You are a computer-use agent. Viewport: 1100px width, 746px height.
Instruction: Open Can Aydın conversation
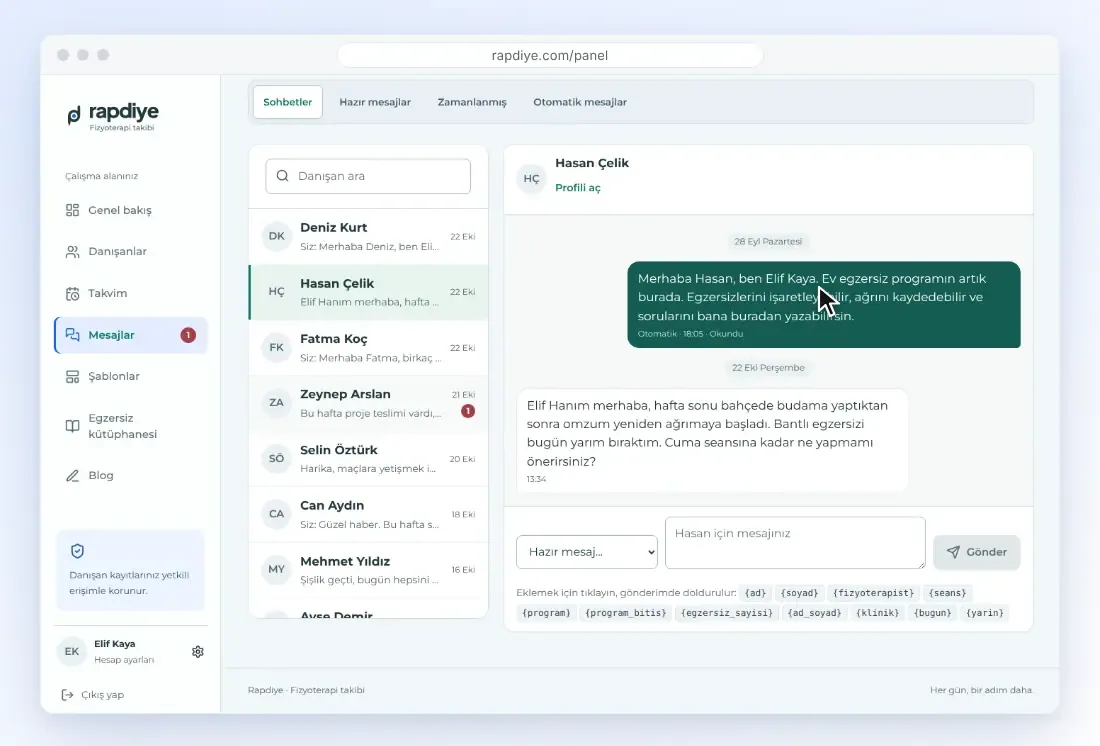(x=368, y=514)
